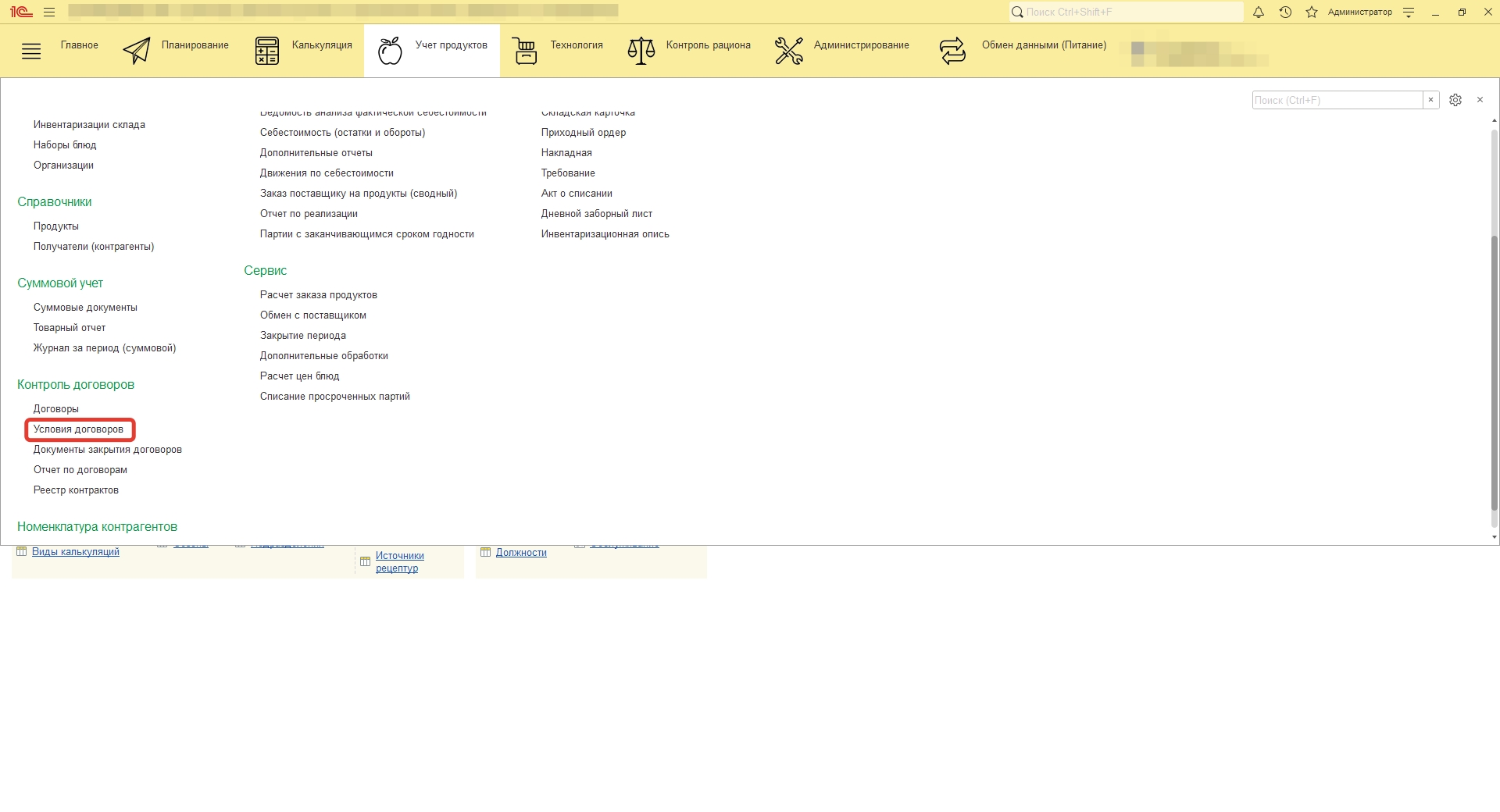The image size is (1500, 812).
Task: Expand service options next to Администратор
Action: pos(1409,12)
